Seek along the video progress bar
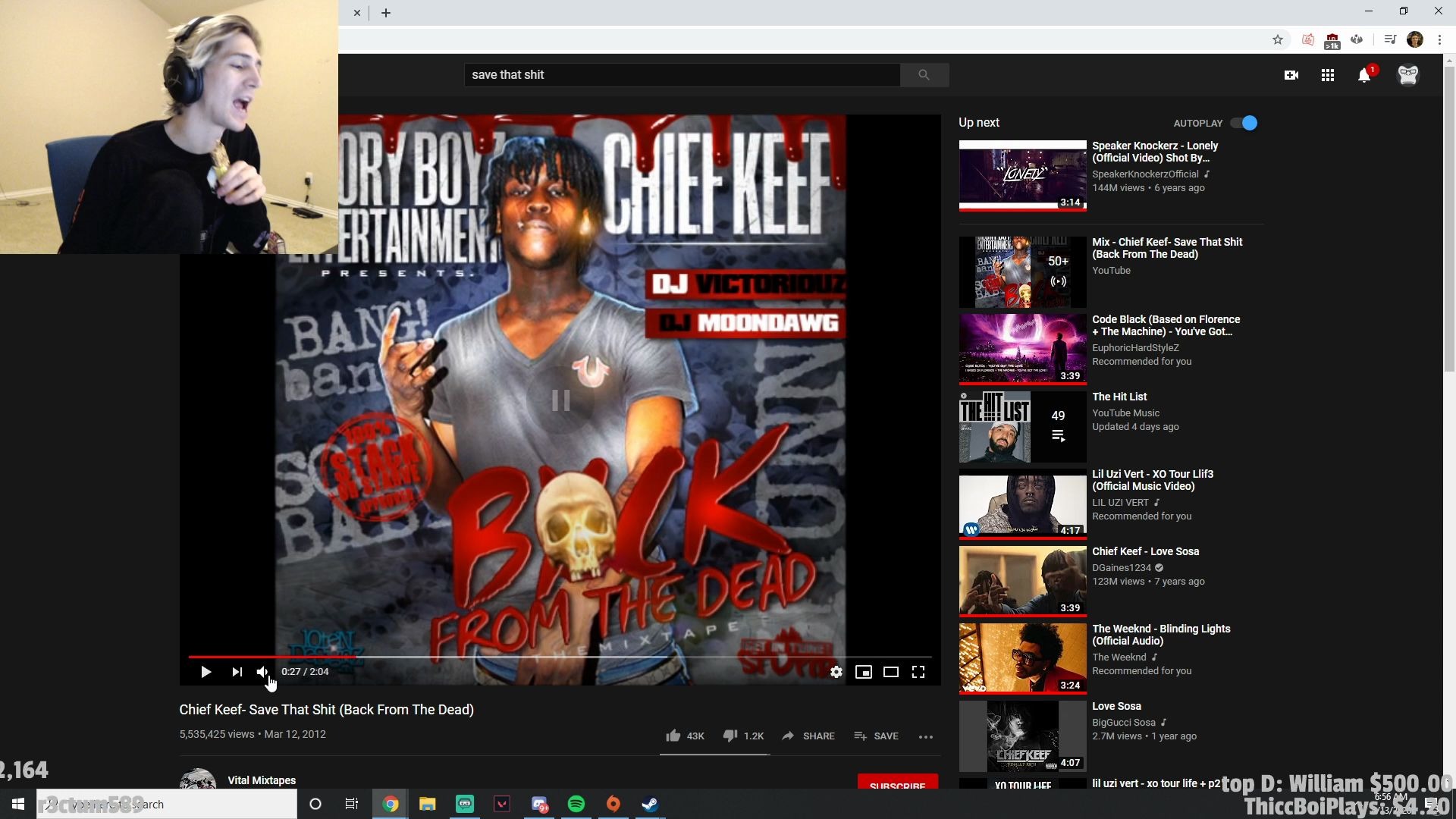This screenshot has height=819, width=1456. click(561, 657)
